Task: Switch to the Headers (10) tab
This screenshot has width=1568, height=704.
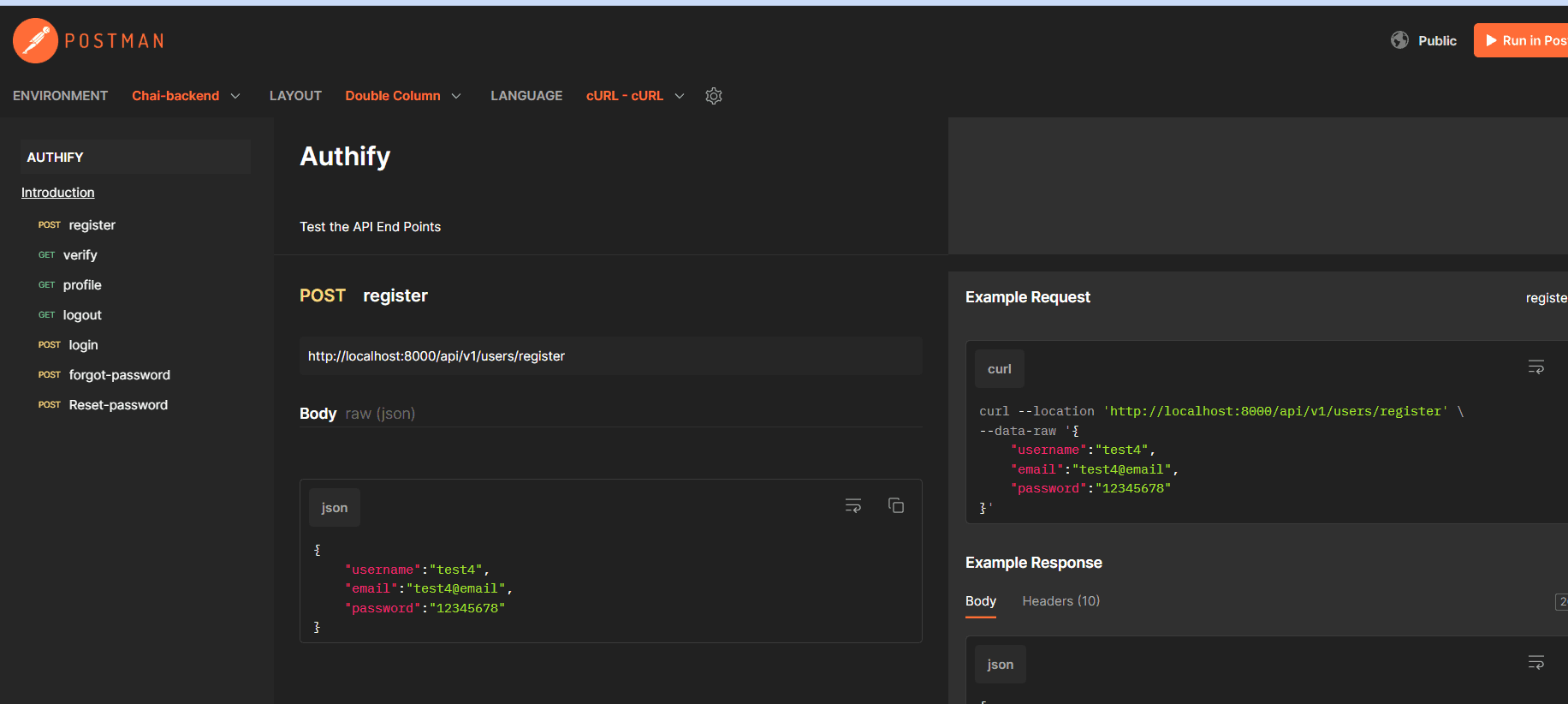Action: [1061, 601]
